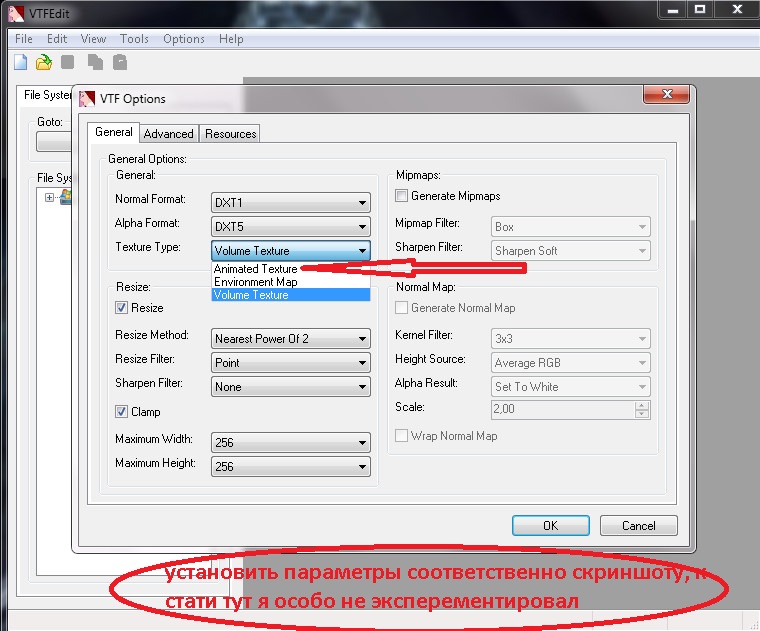Open the Maximum Width dropdown

pyautogui.click(x=291, y=442)
